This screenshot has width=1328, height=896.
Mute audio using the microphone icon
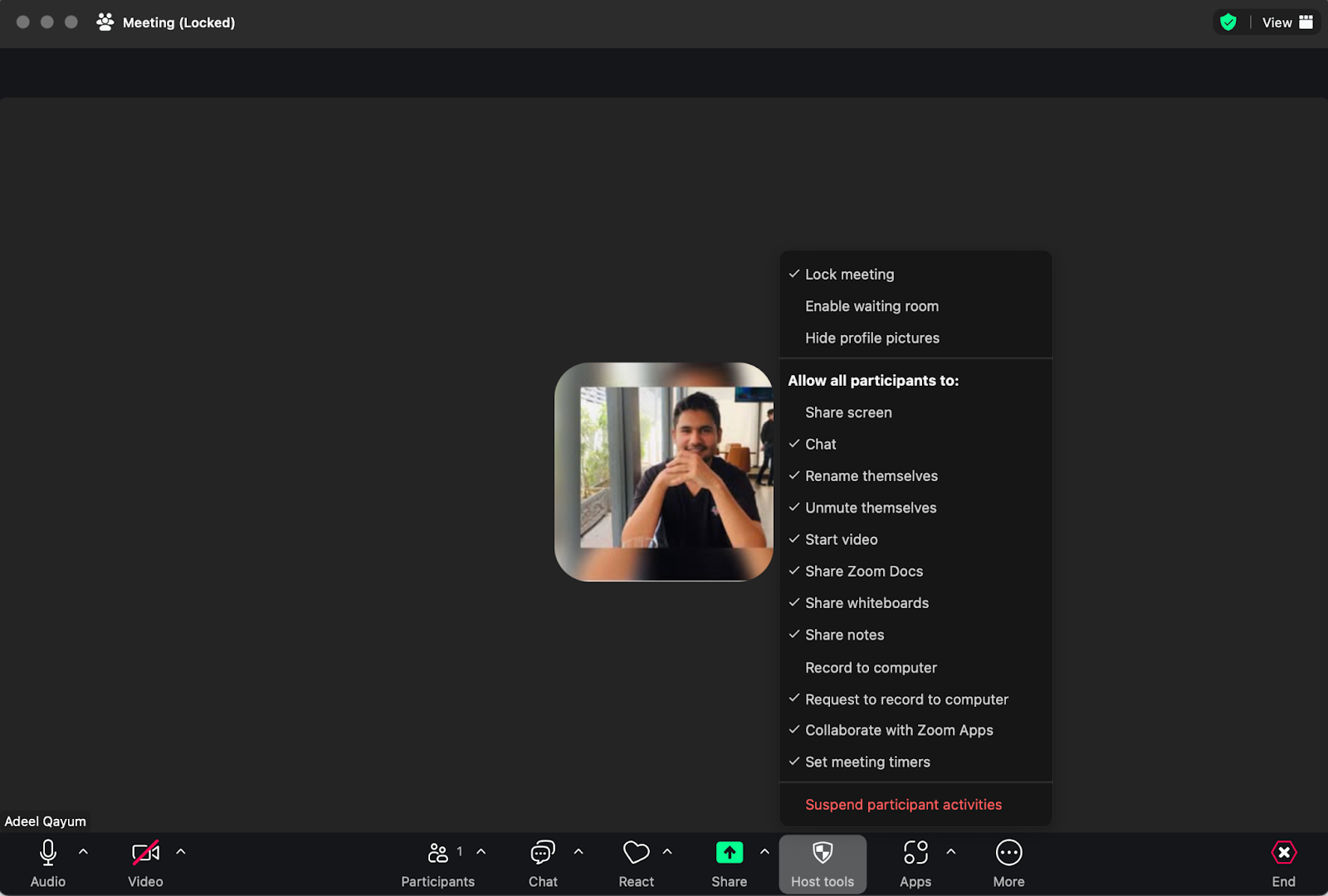click(47, 852)
